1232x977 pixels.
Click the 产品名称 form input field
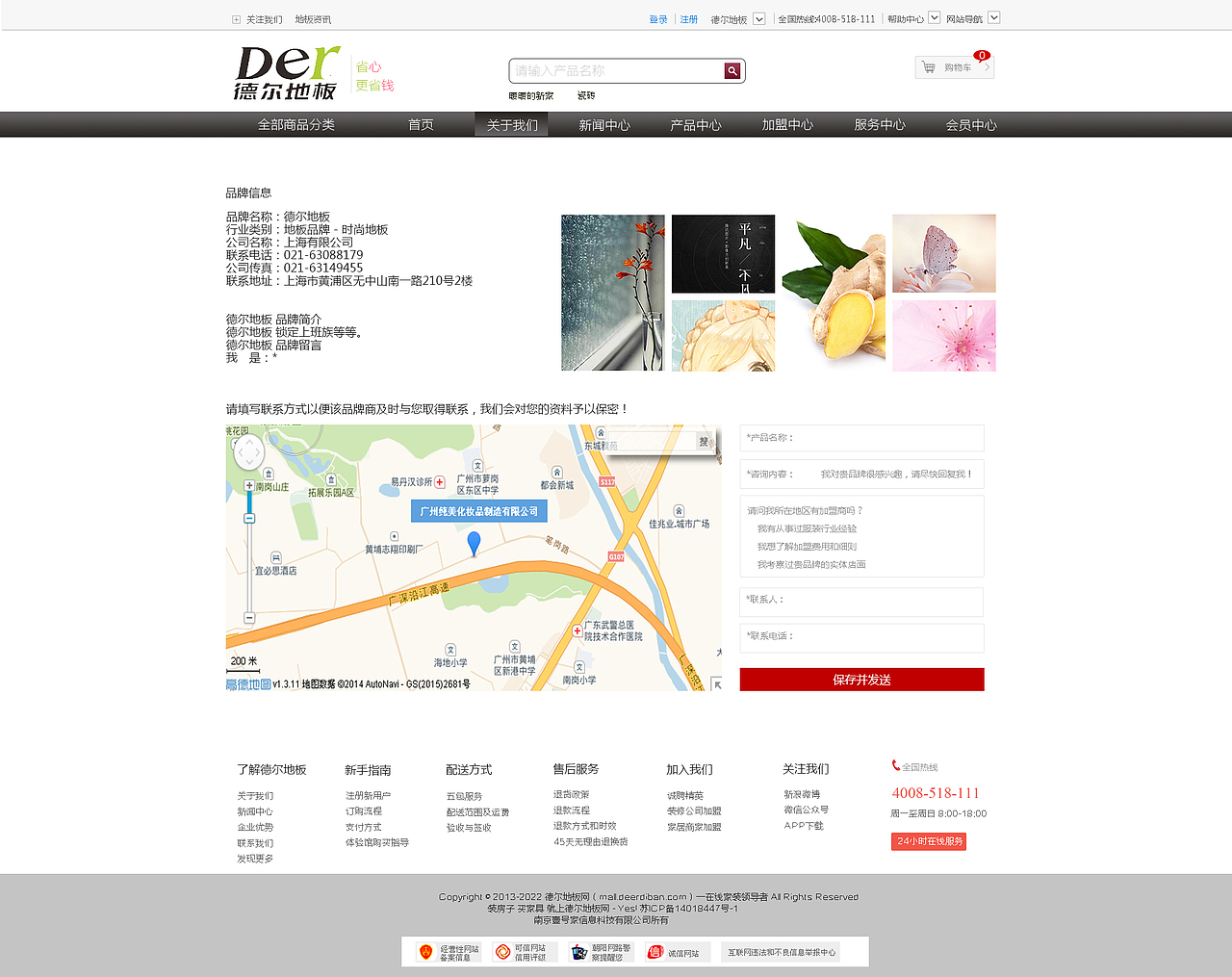(861, 438)
